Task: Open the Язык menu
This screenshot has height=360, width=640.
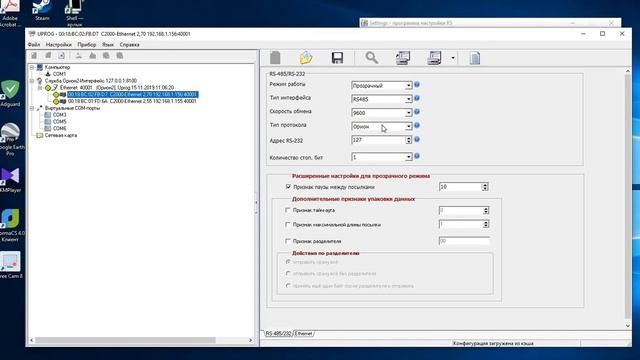Action: (x=108, y=44)
